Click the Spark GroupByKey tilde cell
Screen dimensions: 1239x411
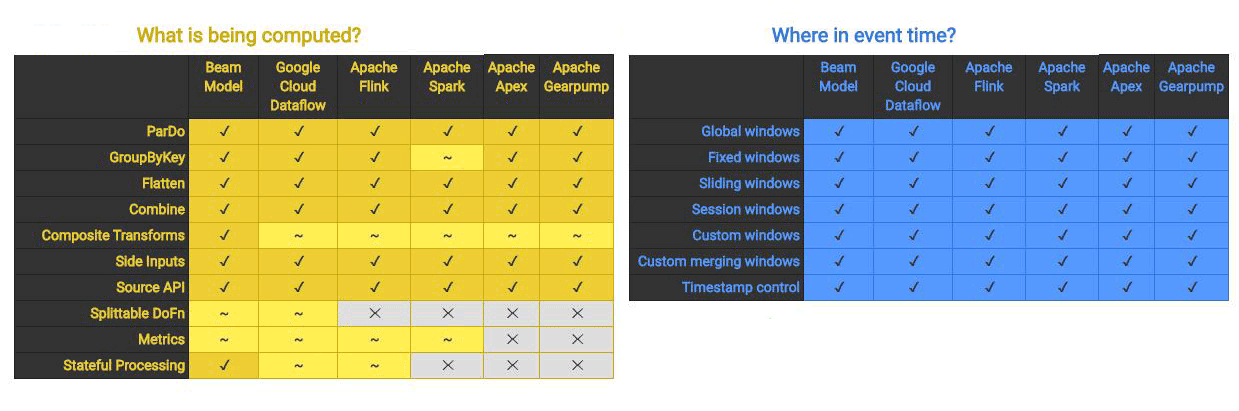click(x=447, y=157)
